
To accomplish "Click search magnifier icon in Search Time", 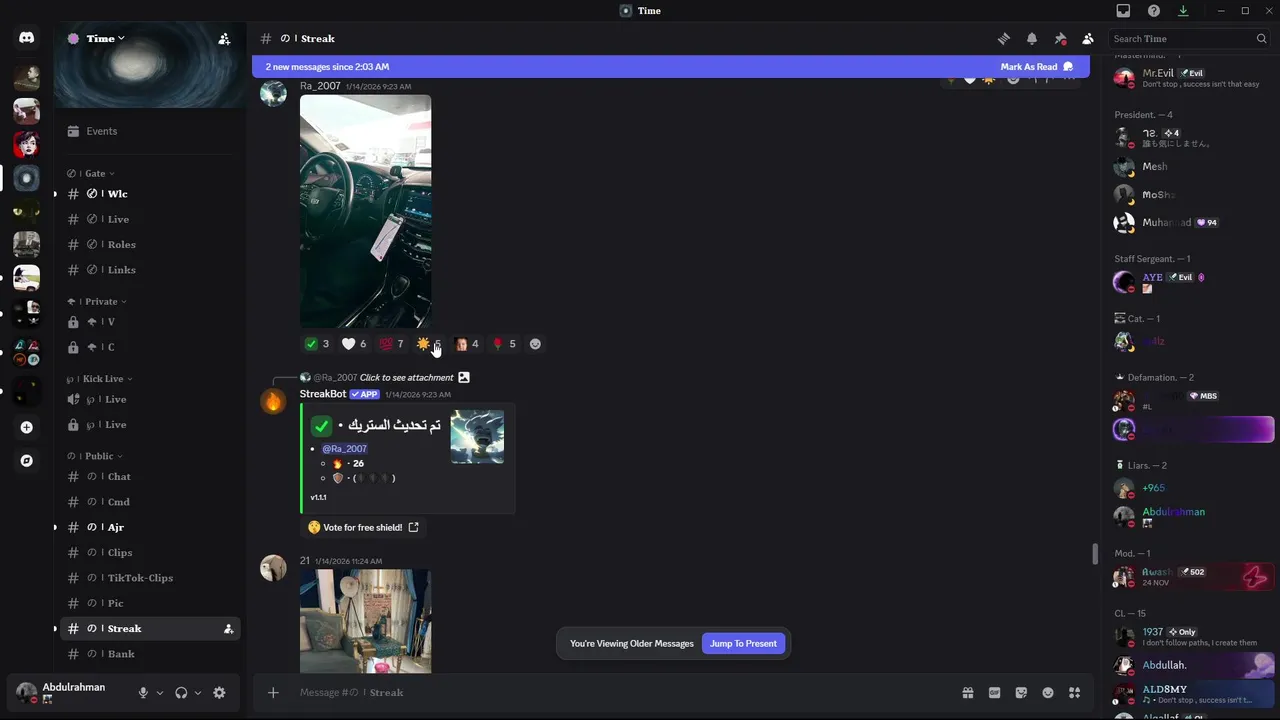I will click(x=1261, y=39).
